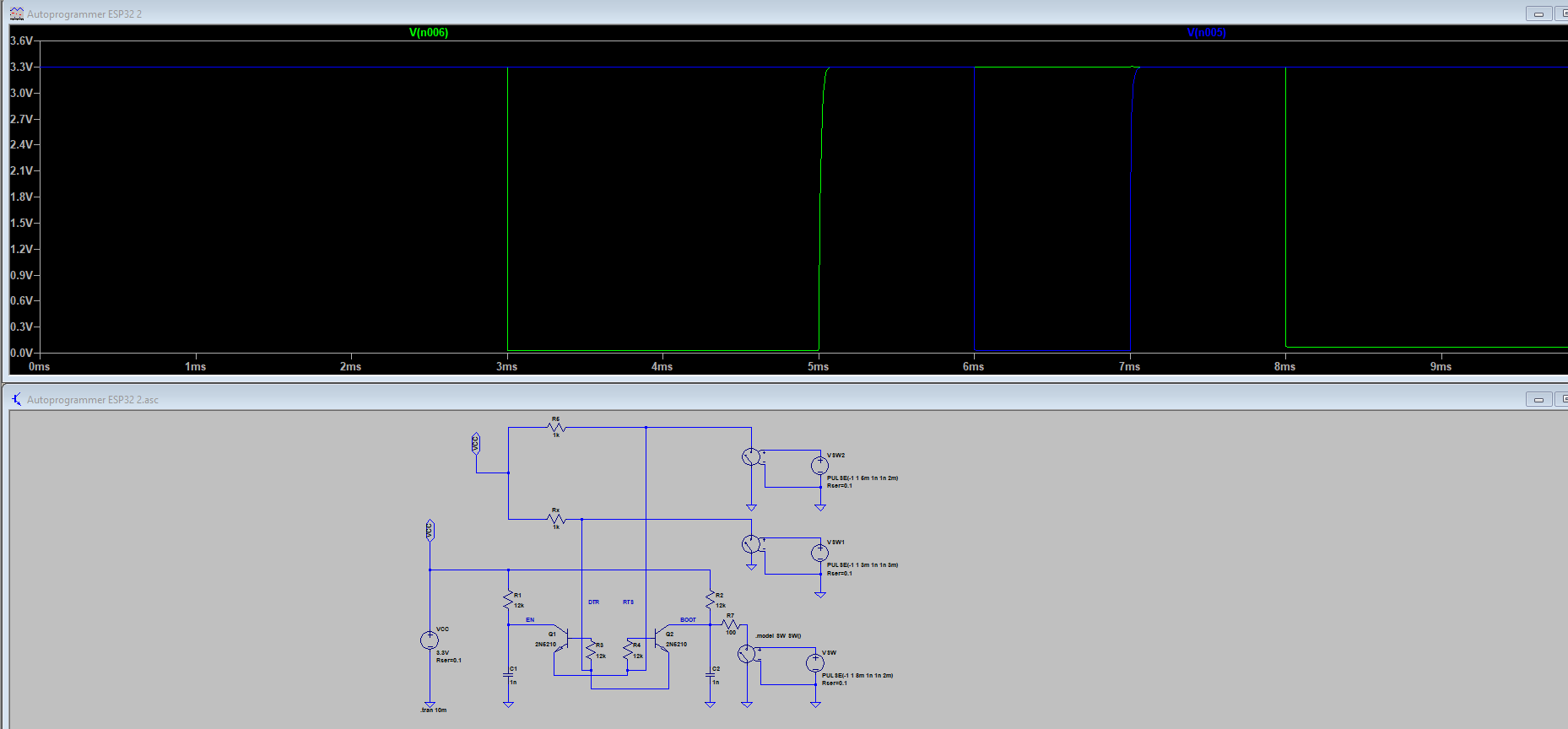Image resolution: width=1568 pixels, height=729 pixels.
Task: Click the V(n006) green trace label
Action: coord(429,33)
